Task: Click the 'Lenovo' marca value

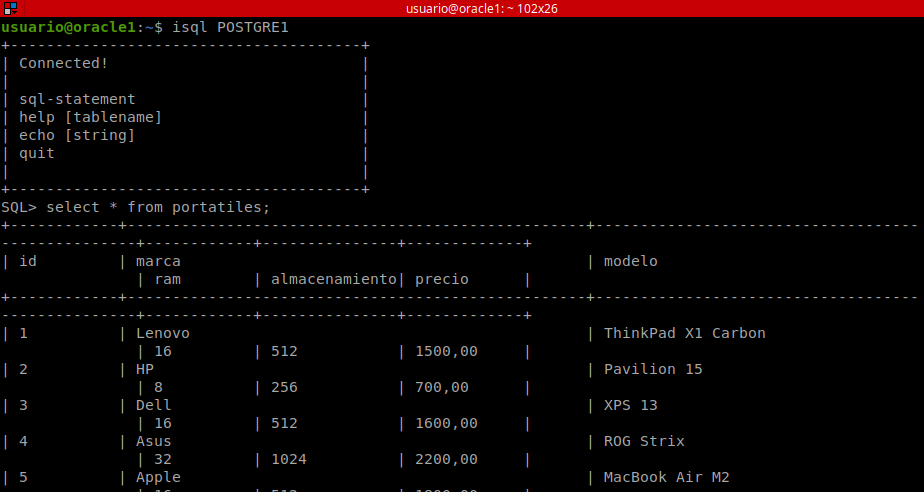Action: (163, 333)
